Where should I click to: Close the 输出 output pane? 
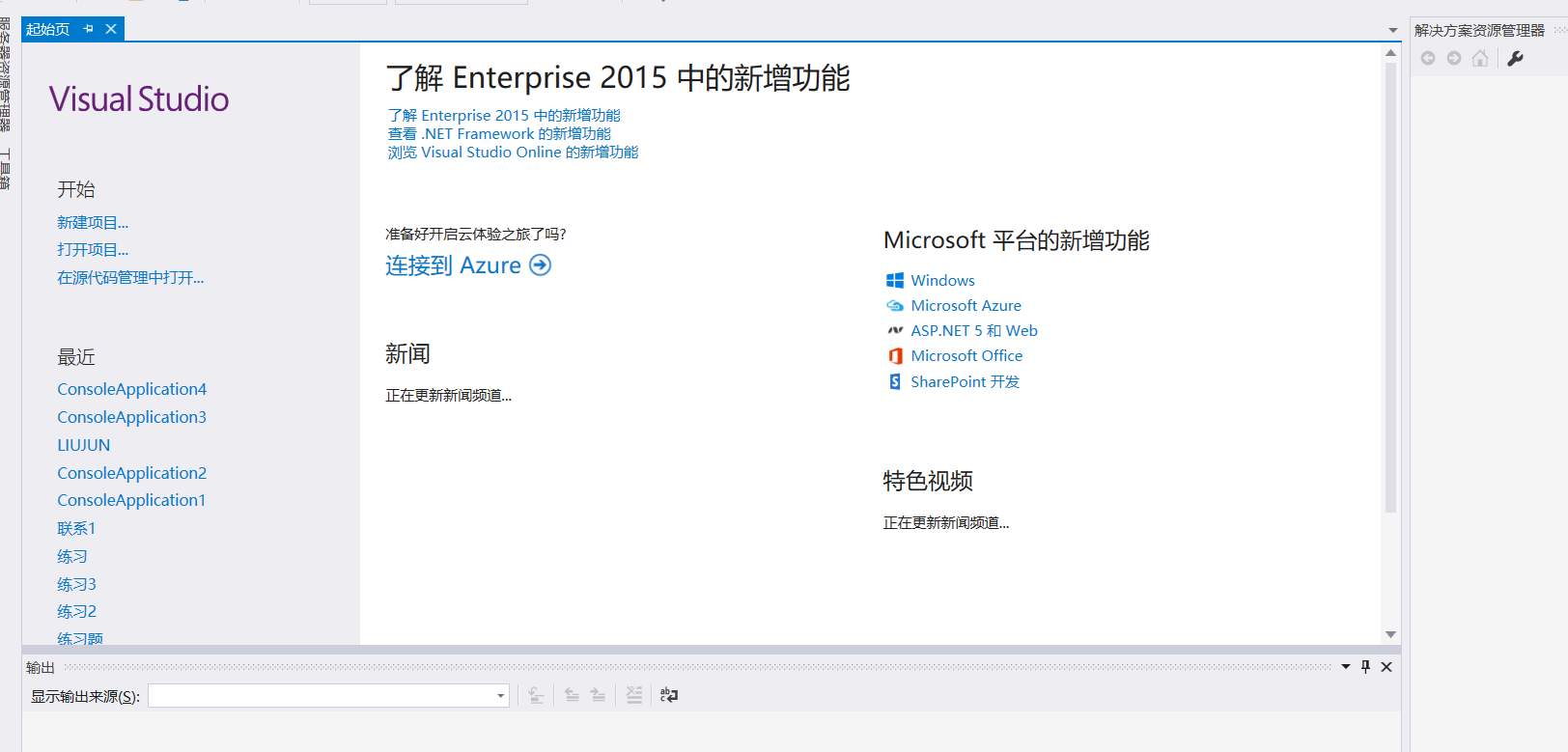point(1386,667)
